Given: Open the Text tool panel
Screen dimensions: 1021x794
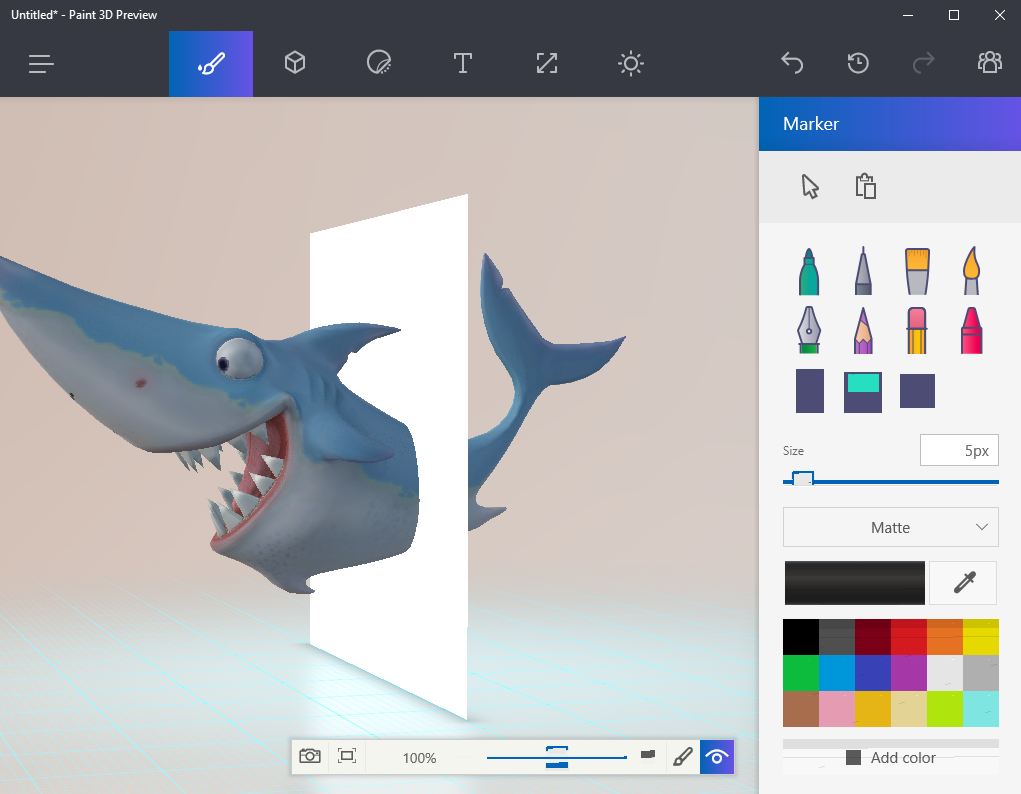Looking at the screenshot, I should (x=463, y=63).
